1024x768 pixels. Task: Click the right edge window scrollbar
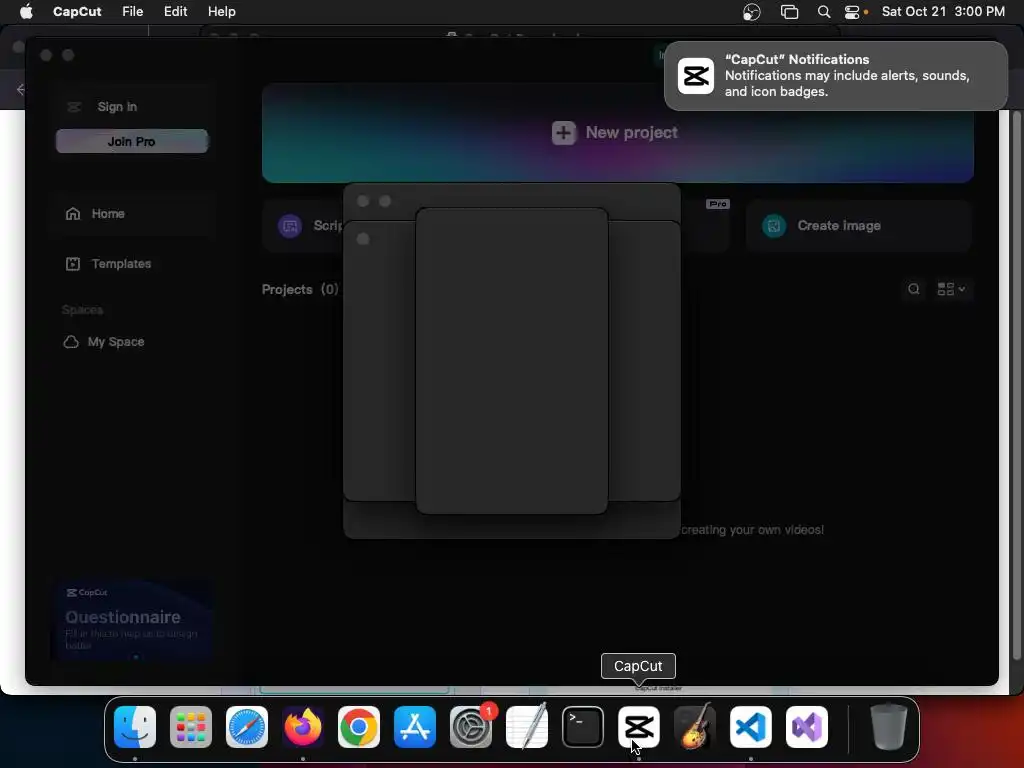coord(1016,385)
